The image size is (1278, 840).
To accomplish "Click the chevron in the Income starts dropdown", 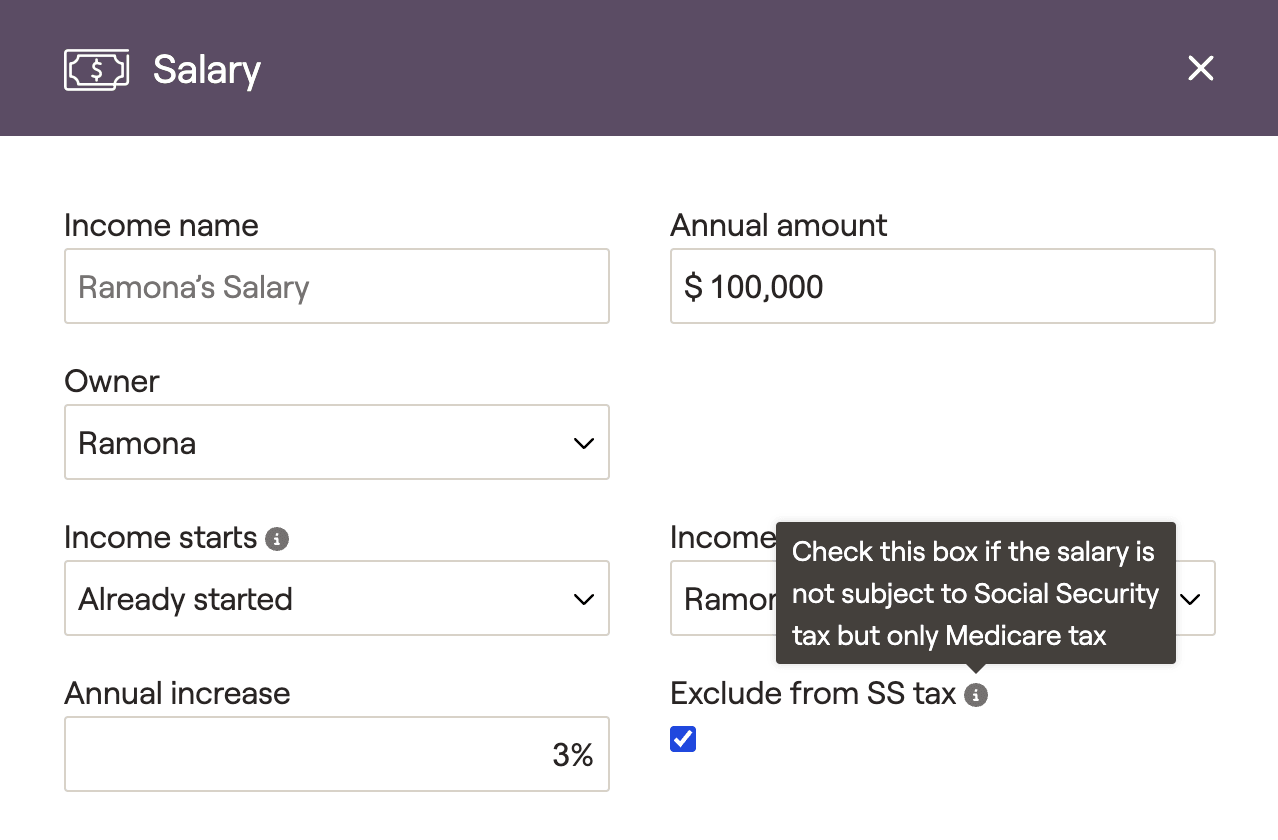I will pyautogui.click(x=584, y=599).
